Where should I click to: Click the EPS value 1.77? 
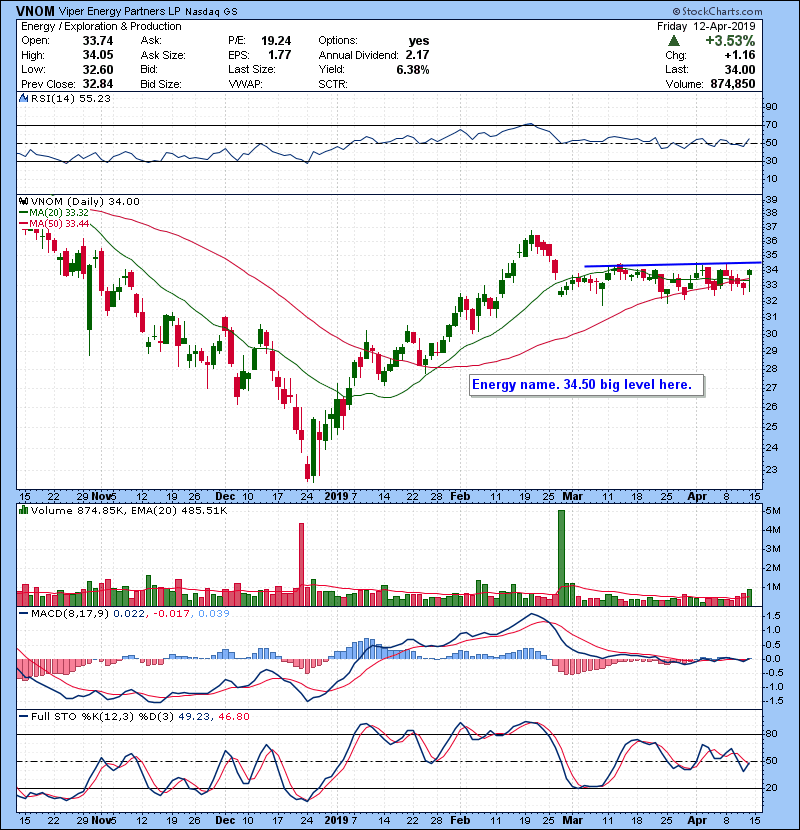pyautogui.click(x=279, y=55)
